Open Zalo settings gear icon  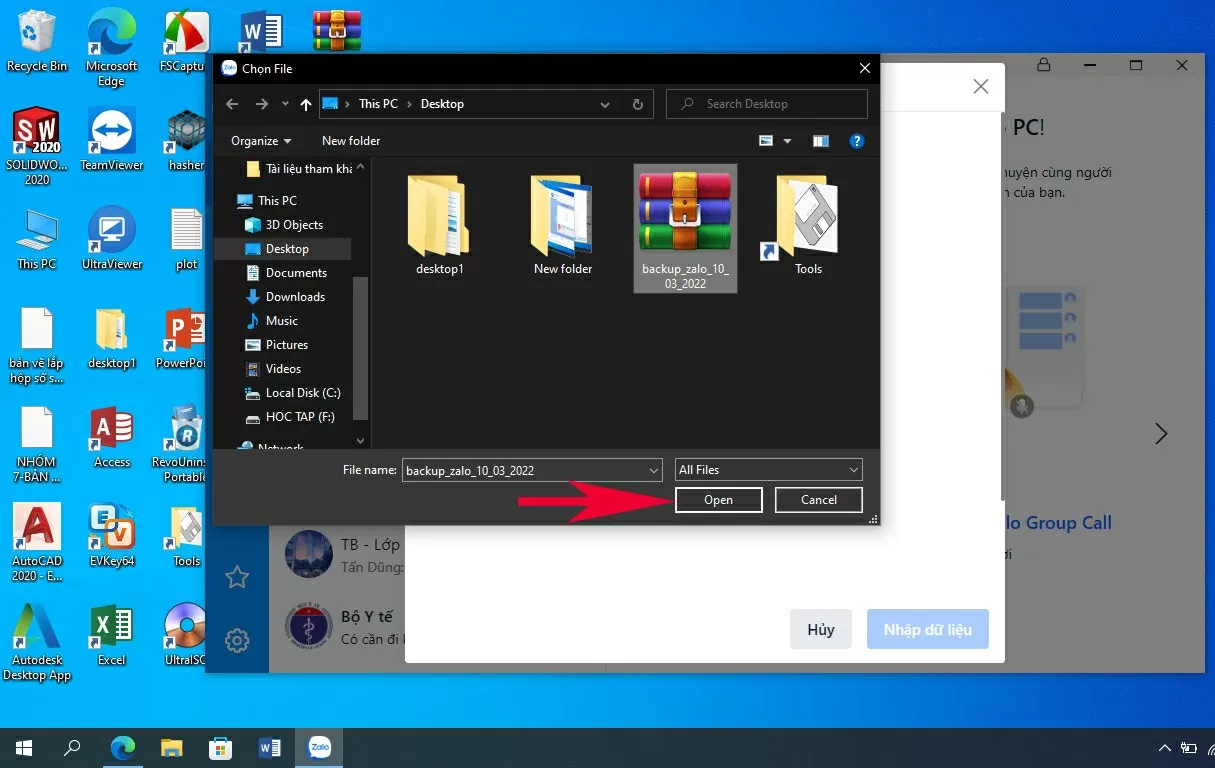pos(237,640)
